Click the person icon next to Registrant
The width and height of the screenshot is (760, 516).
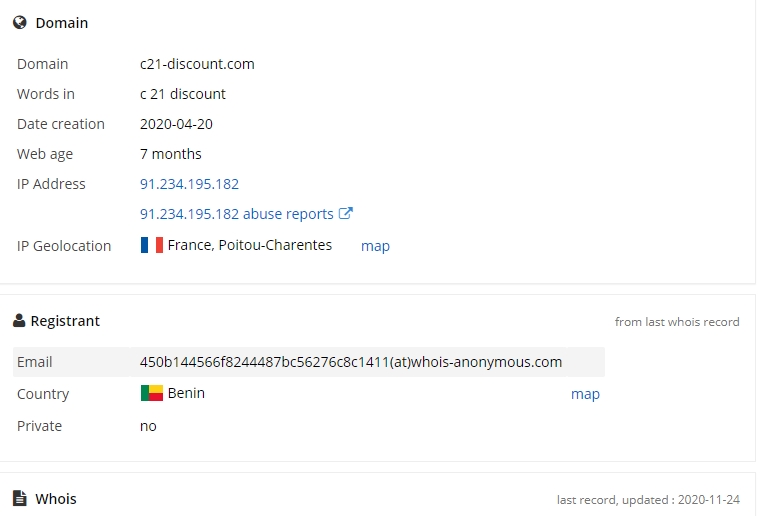(19, 321)
